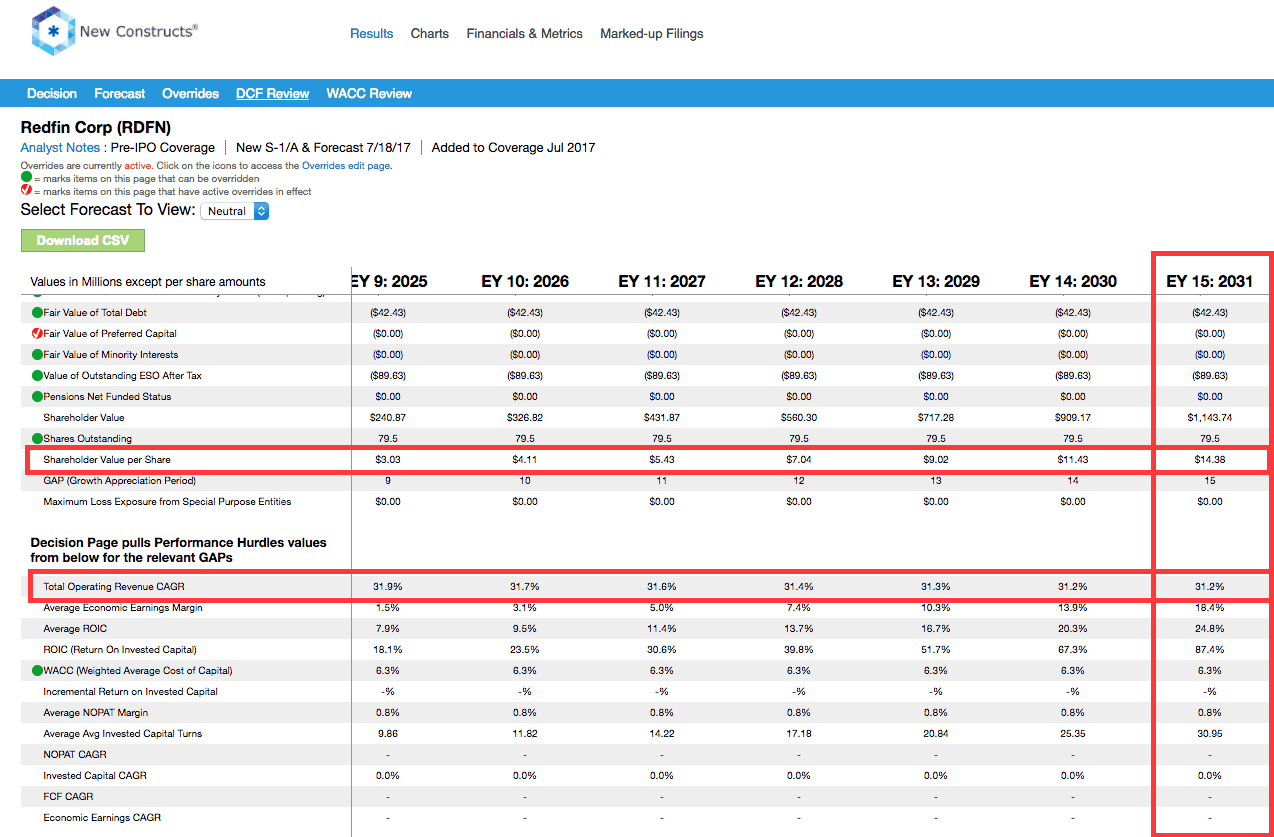Click shareholder value cell $240.87
Viewport: 1274px width, 837px height.
coord(388,418)
